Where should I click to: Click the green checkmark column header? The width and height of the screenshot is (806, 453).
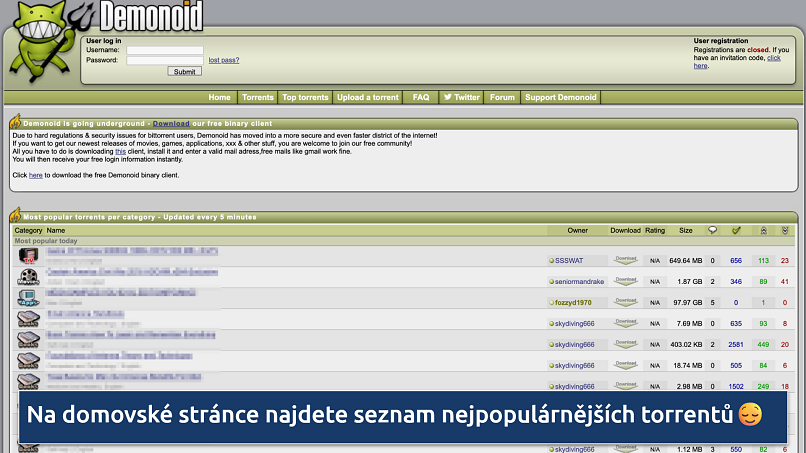736,230
